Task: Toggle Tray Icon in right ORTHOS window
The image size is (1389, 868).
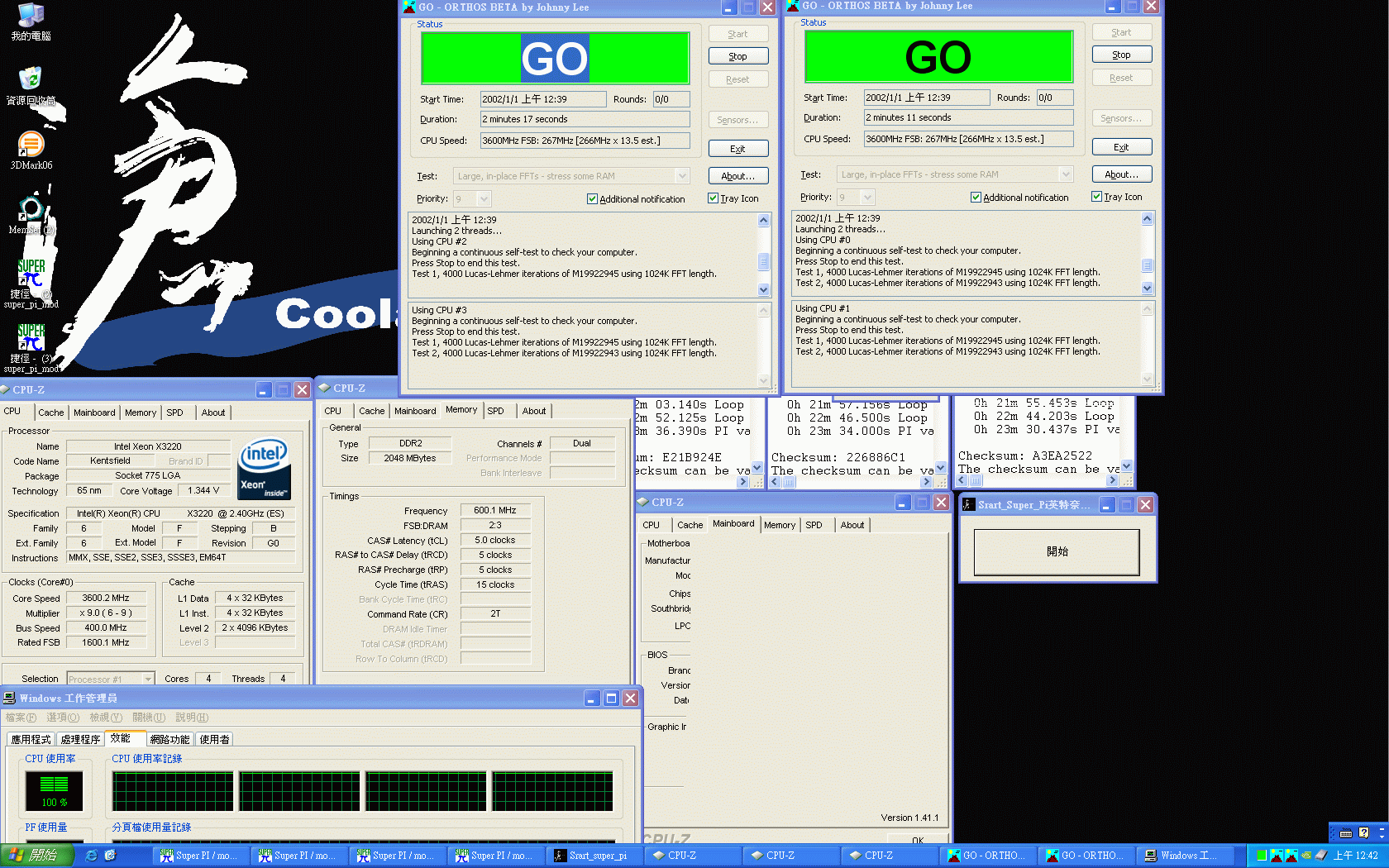Action: pyautogui.click(x=1096, y=197)
